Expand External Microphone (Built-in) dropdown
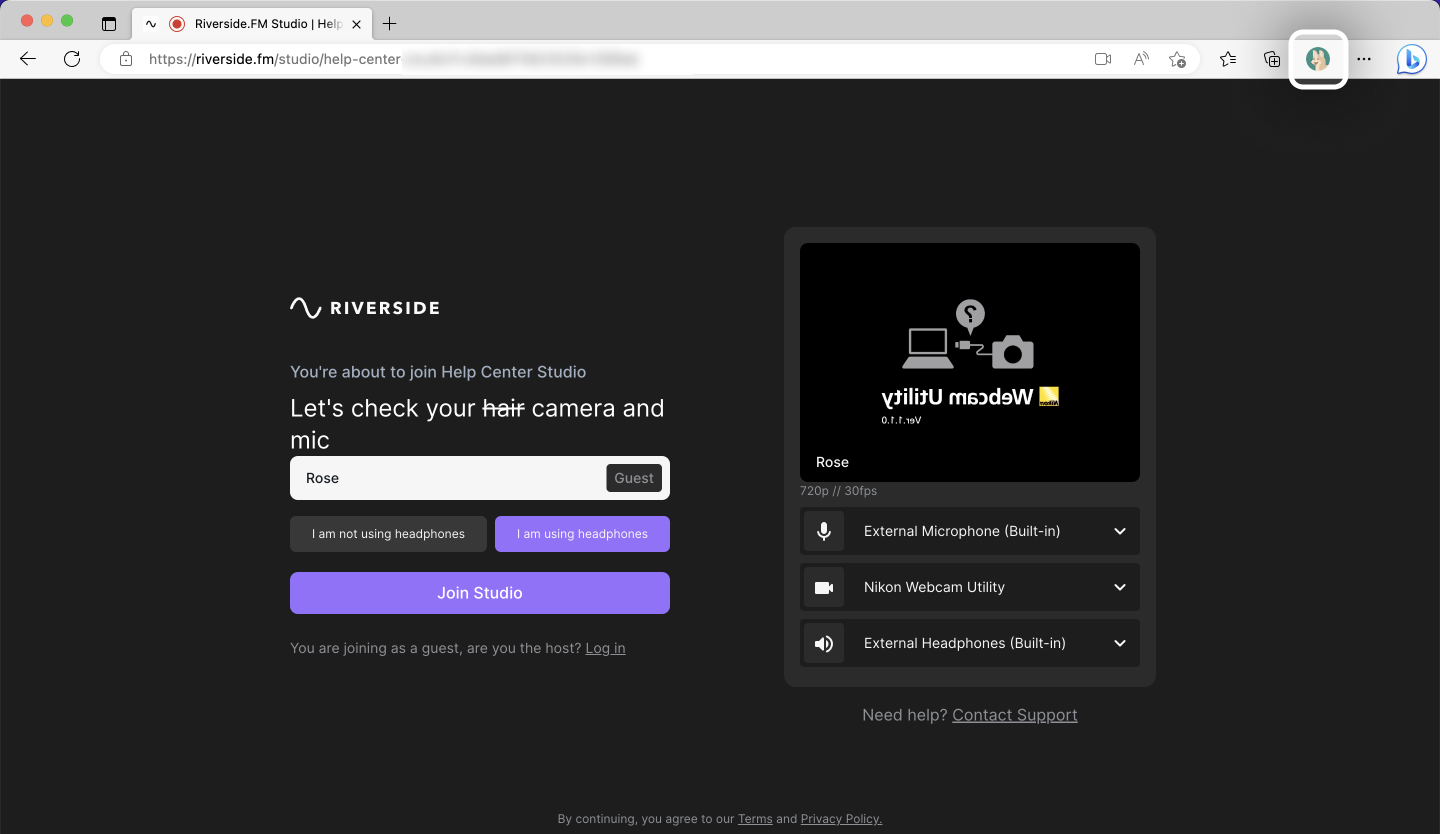The width and height of the screenshot is (1440, 834). pos(970,531)
